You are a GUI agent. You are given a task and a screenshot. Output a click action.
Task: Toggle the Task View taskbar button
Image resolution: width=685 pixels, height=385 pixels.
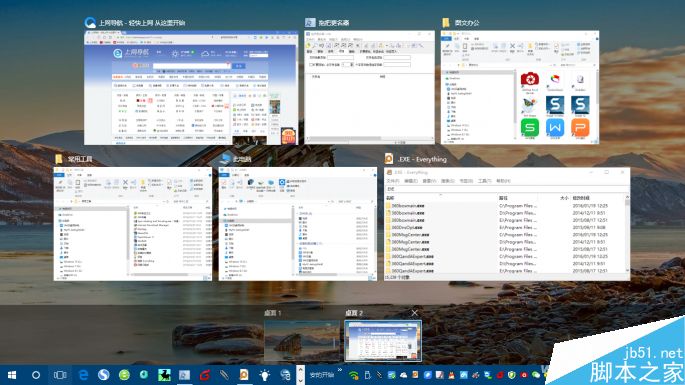[x=60, y=375]
